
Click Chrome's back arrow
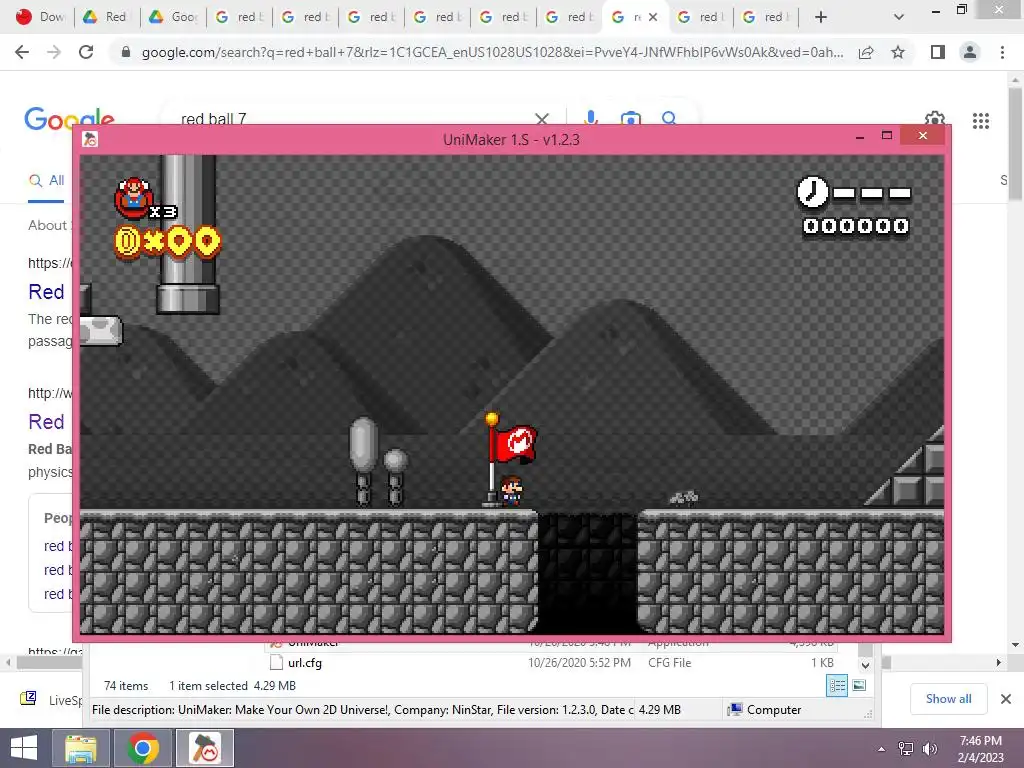[x=22, y=52]
